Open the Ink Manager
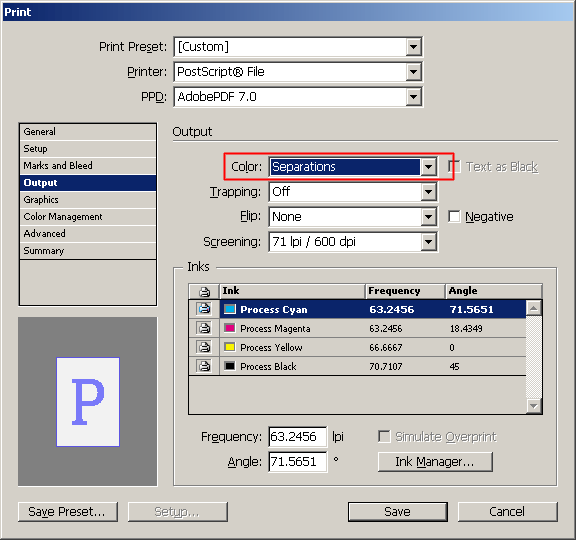Viewport: 576px width, 540px height. tap(435, 462)
